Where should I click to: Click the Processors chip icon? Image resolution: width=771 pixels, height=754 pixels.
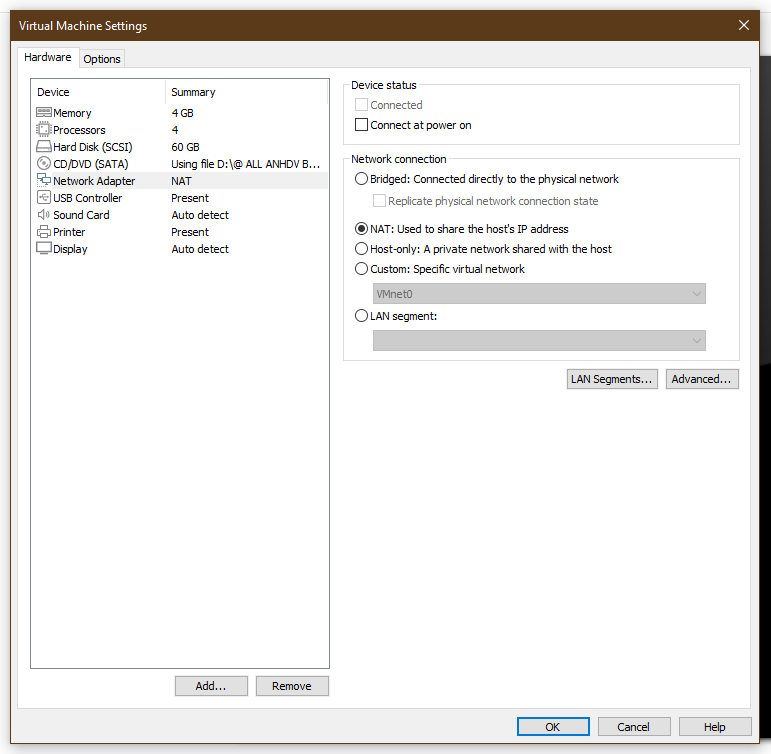44,129
